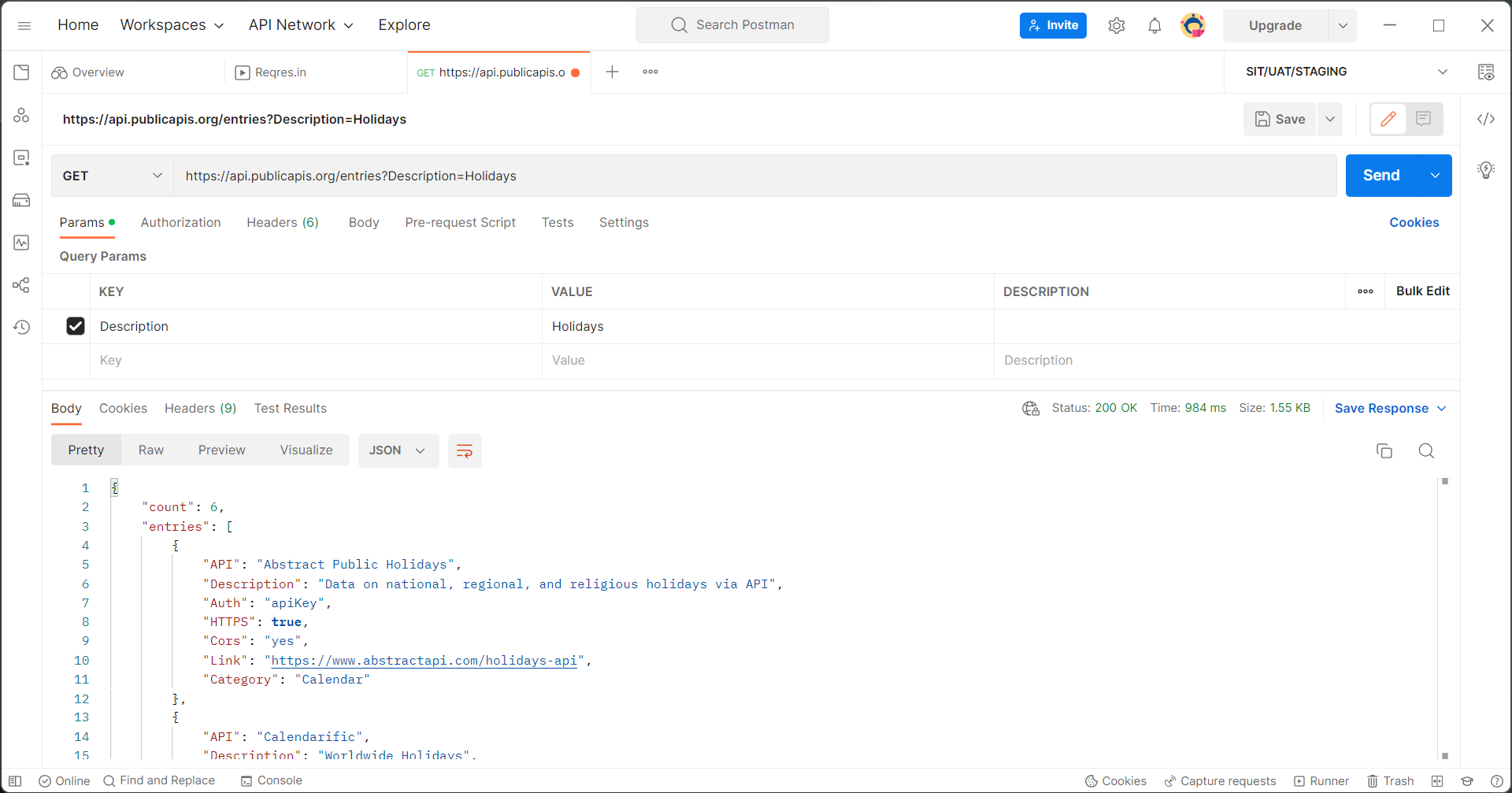Collapse JSON at line 1 brace

point(114,487)
